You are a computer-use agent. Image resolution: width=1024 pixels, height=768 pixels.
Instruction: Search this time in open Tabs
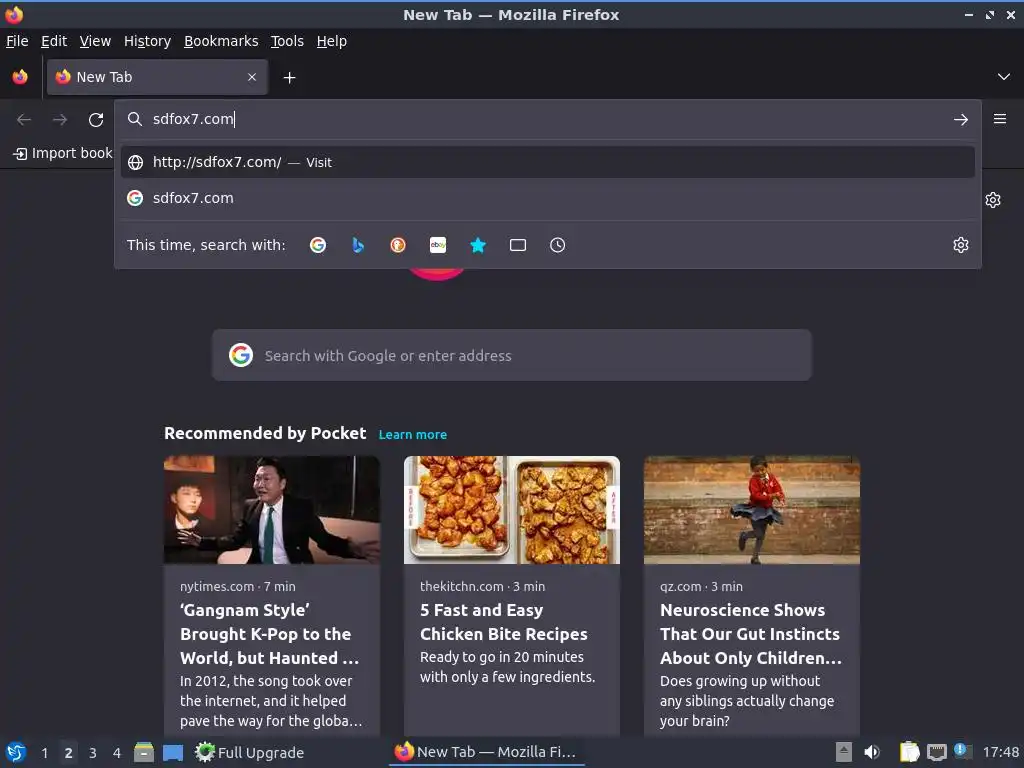pyautogui.click(x=518, y=245)
